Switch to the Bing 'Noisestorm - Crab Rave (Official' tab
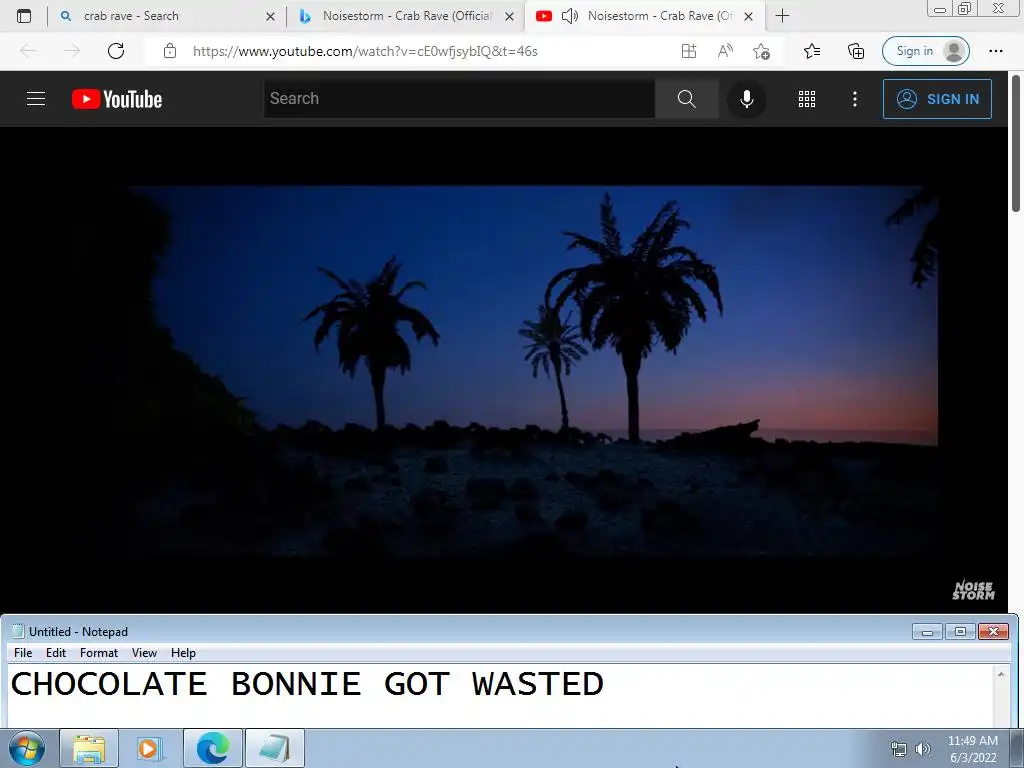 pyautogui.click(x=405, y=16)
